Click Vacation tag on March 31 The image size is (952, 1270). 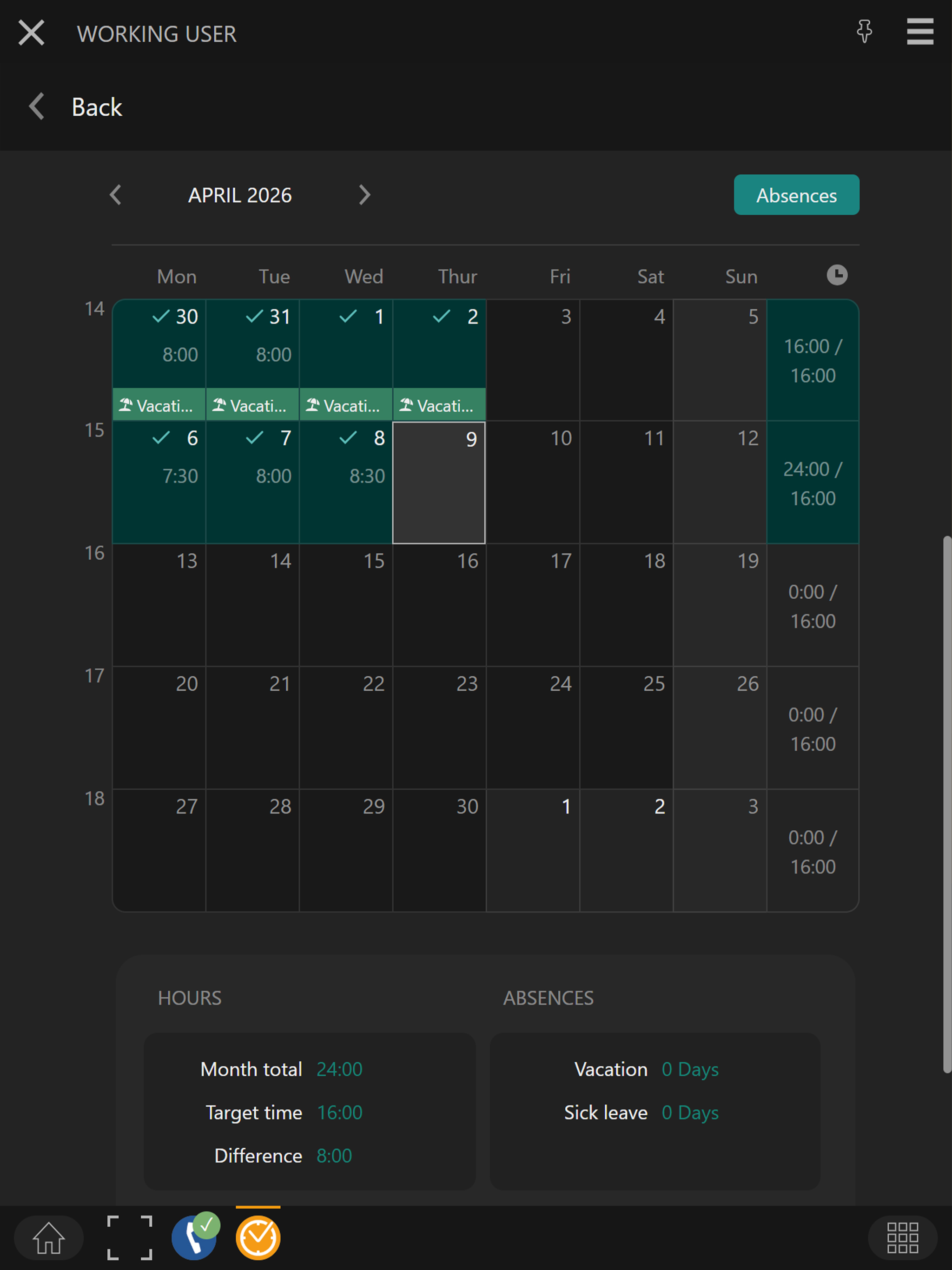252,405
